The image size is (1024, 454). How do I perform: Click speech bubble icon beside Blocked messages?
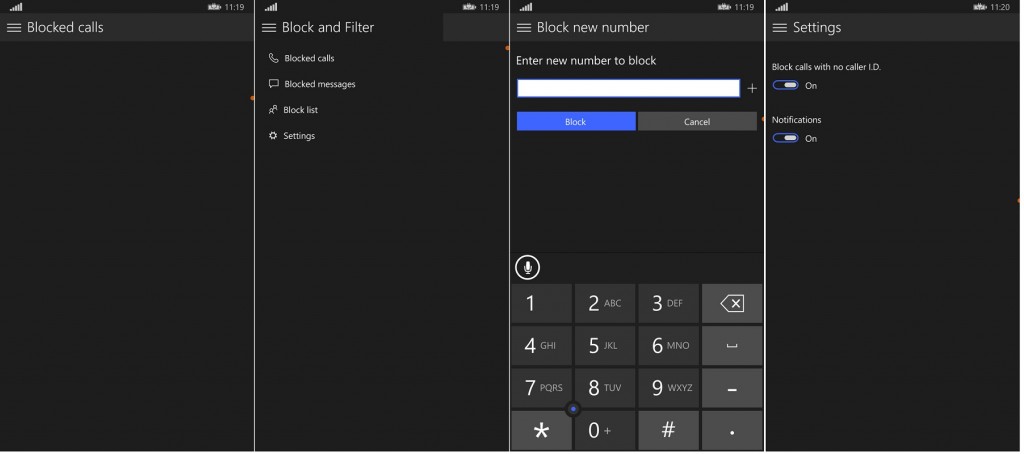(273, 84)
